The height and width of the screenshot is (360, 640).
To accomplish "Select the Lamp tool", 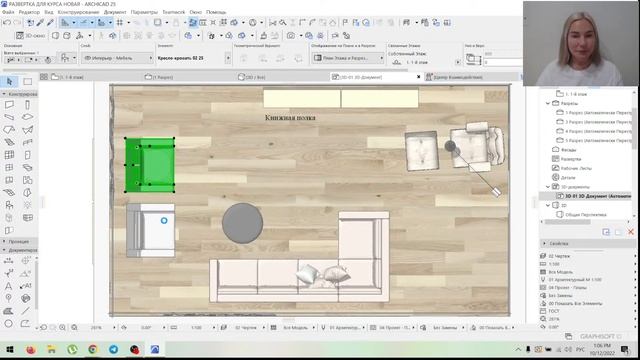I will 27,205.
